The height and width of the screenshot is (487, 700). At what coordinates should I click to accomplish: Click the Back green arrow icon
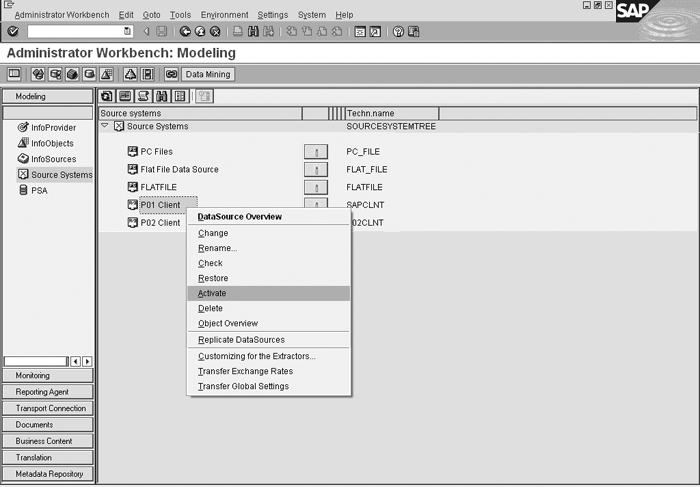pyautogui.click(x=185, y=31)
